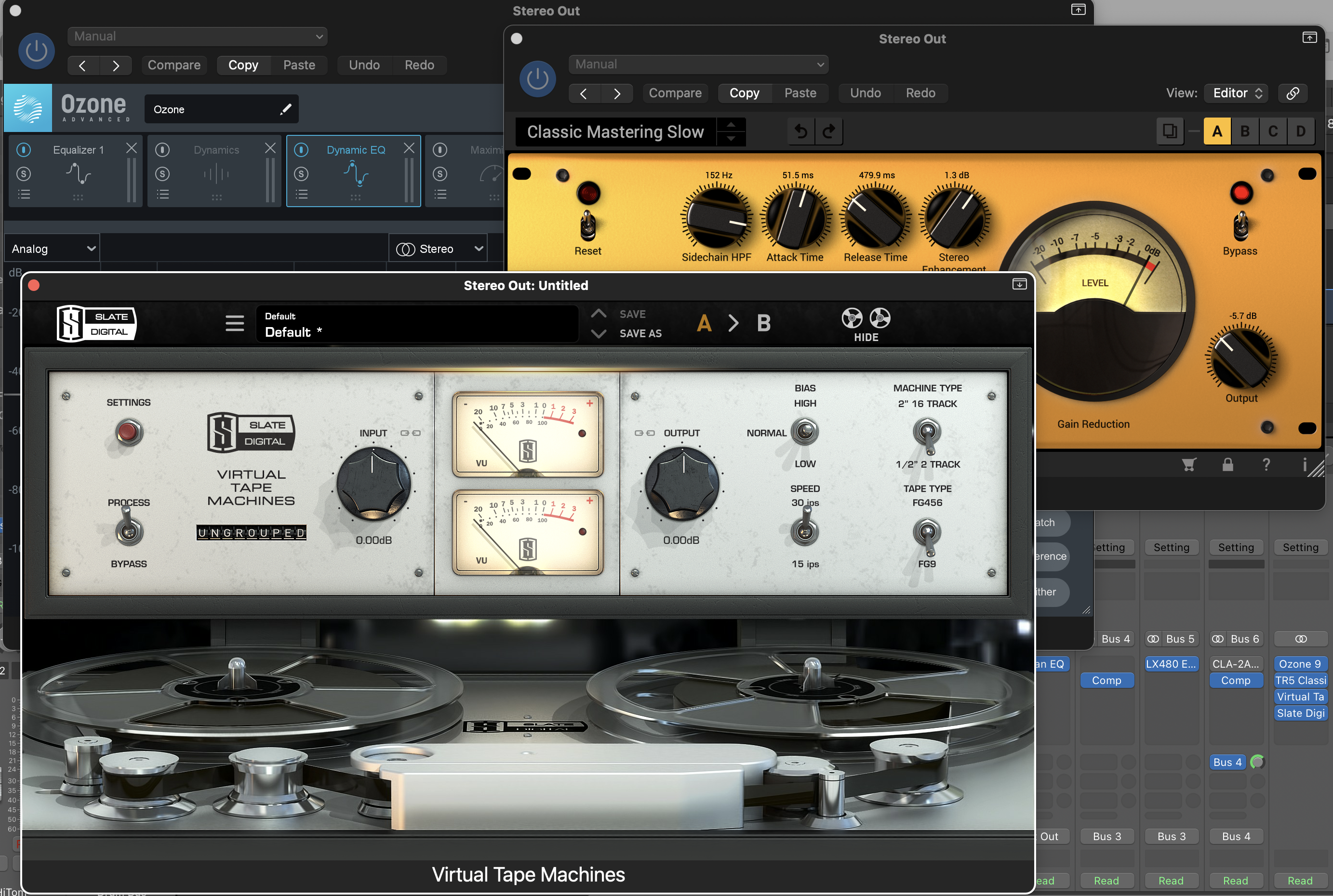Open the Analog mode dropdown

53,249
